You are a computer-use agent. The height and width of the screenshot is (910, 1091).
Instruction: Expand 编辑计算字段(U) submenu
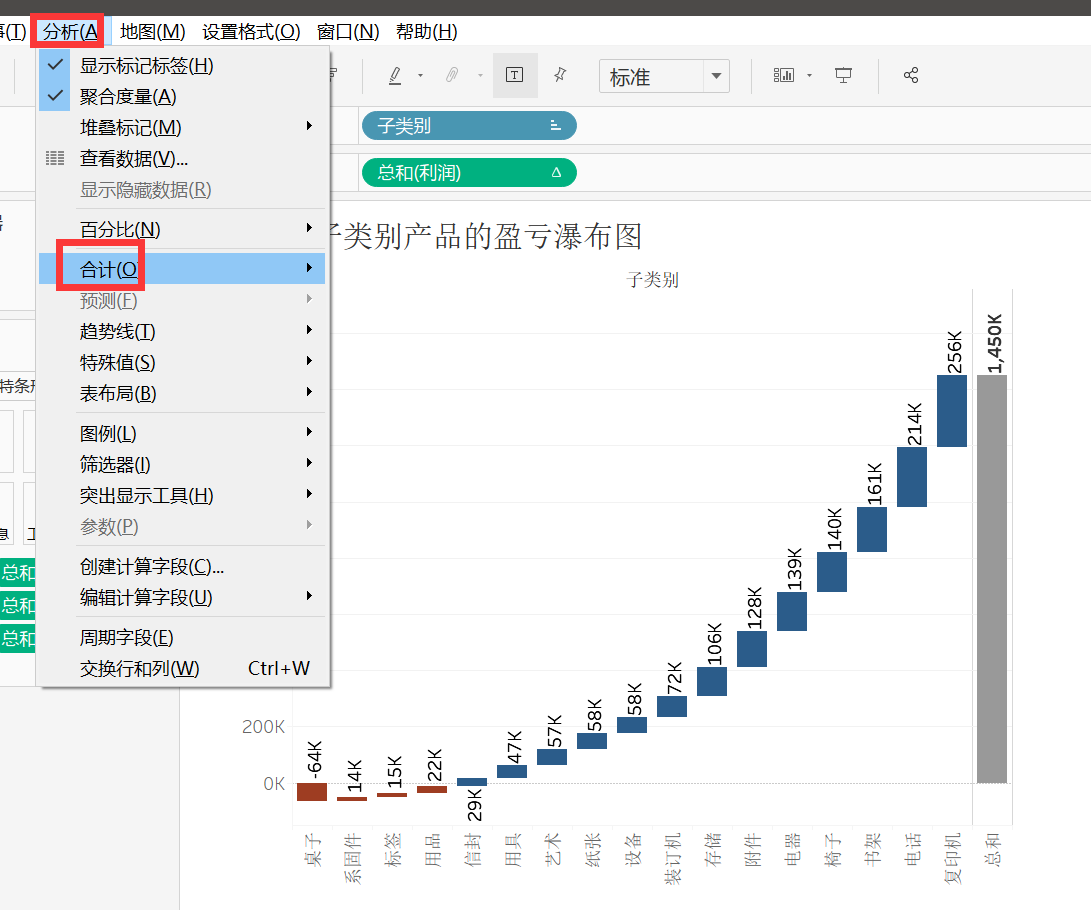[182, 597]
